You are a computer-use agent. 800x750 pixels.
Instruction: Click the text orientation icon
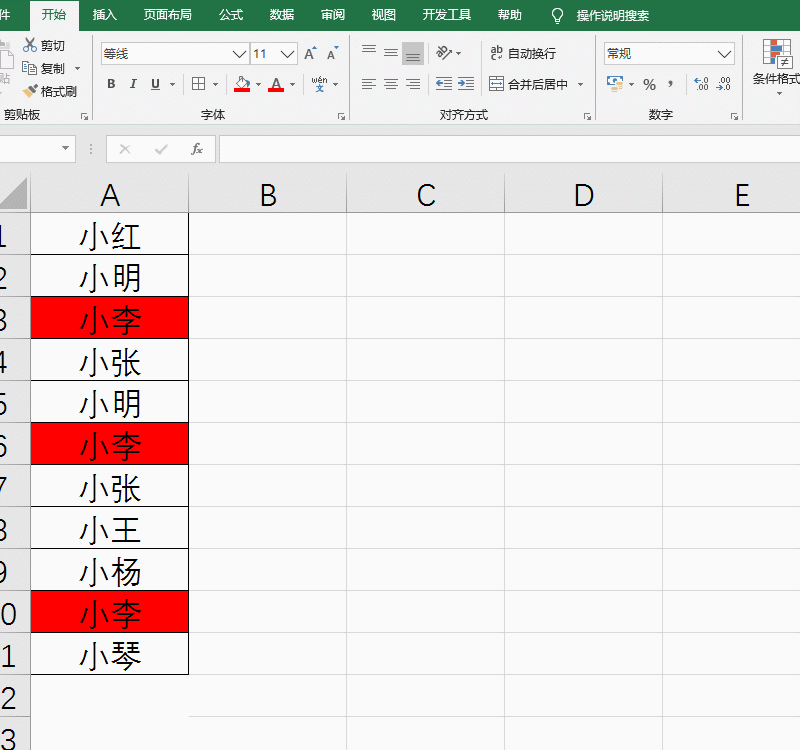click(444, 53)
